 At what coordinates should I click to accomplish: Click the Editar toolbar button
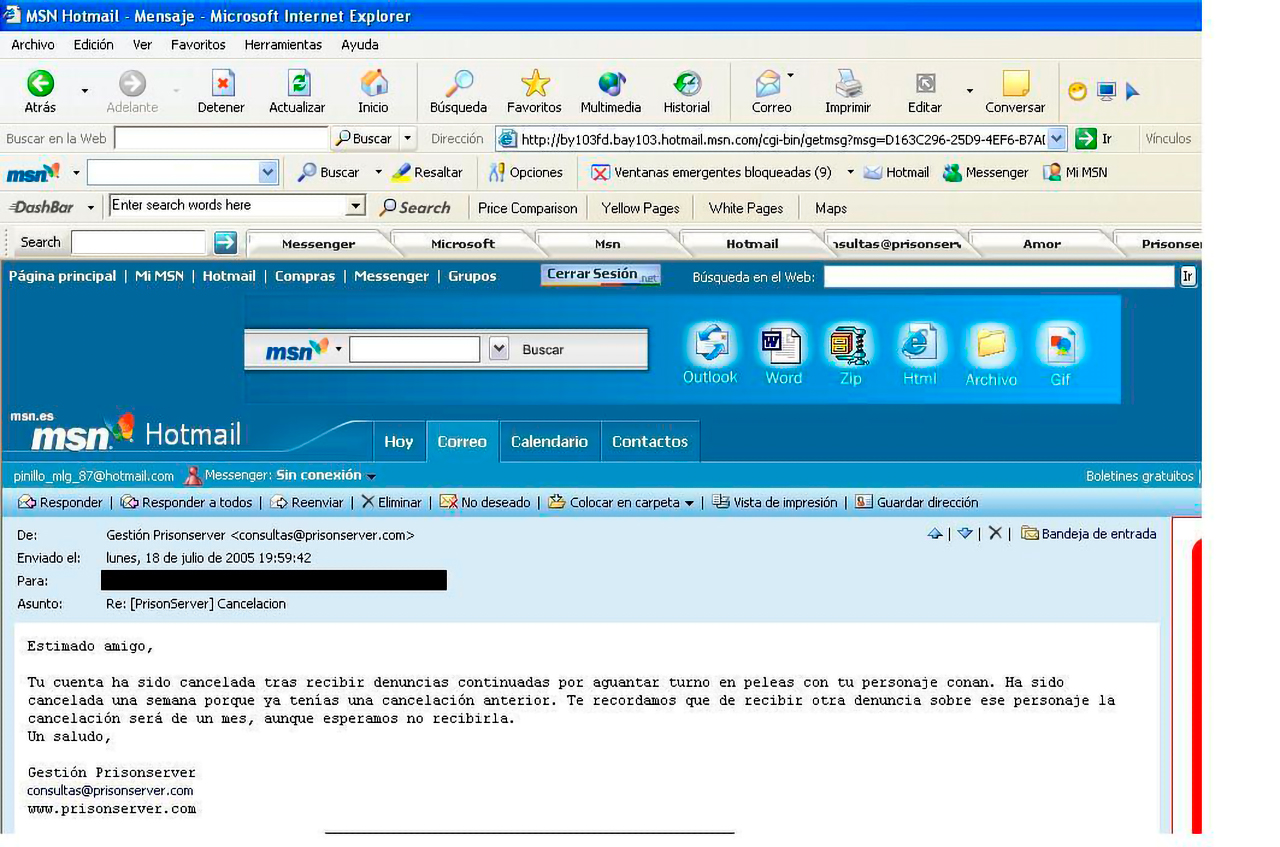925,92
